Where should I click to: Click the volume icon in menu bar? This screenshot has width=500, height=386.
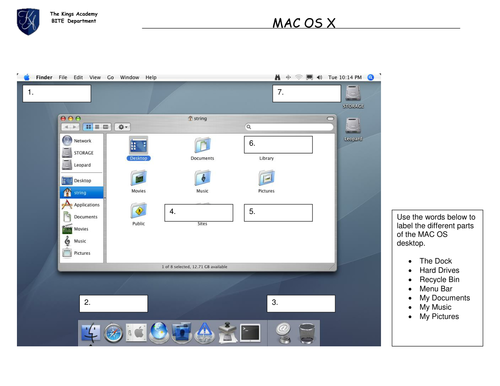(319, 77)
